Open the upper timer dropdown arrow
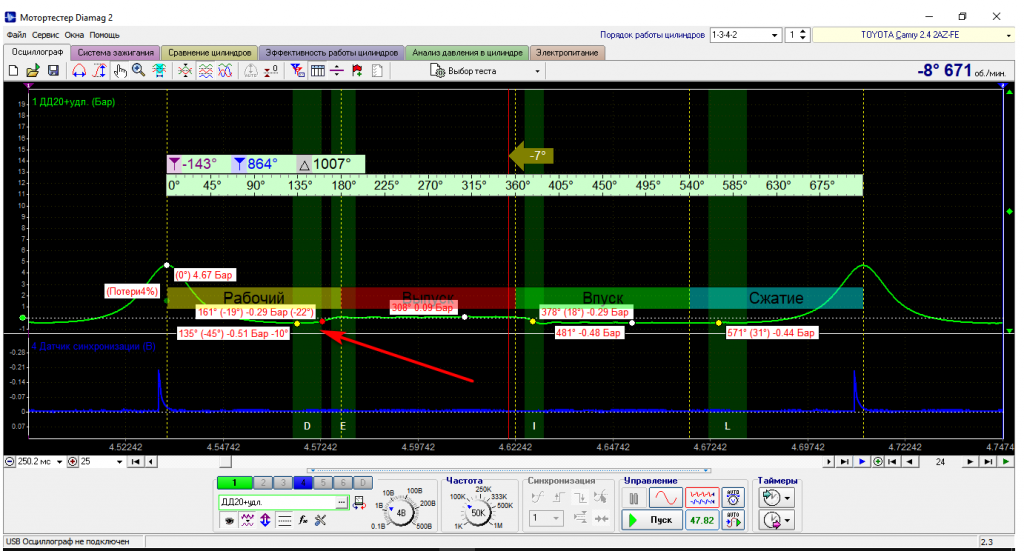The height and width of the screenshot is (551, 1024). (787, 498)
